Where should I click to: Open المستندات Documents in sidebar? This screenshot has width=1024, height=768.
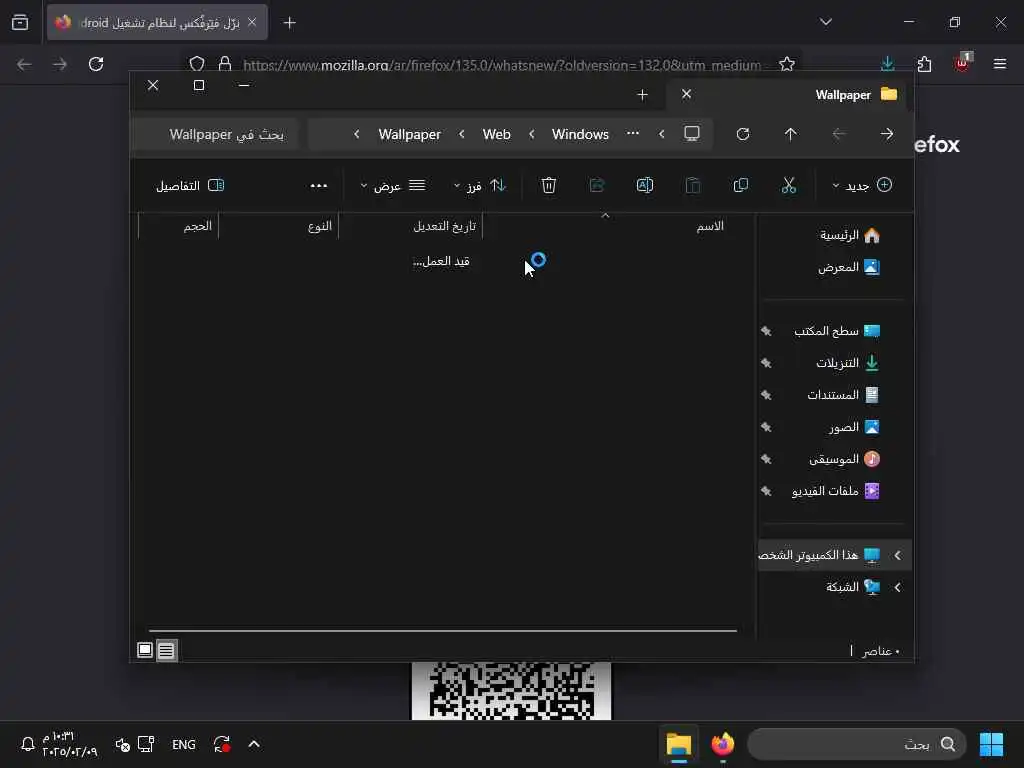(842, 395)
